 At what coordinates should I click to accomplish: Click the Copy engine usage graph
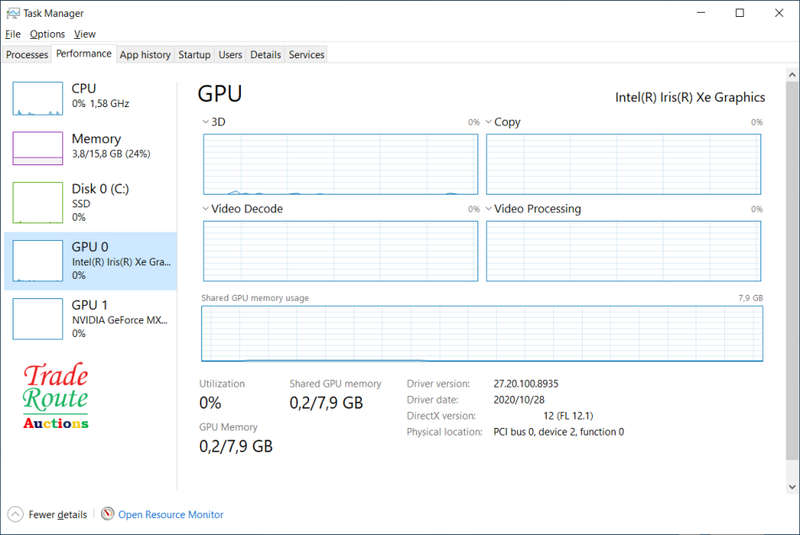coord(623,164)
